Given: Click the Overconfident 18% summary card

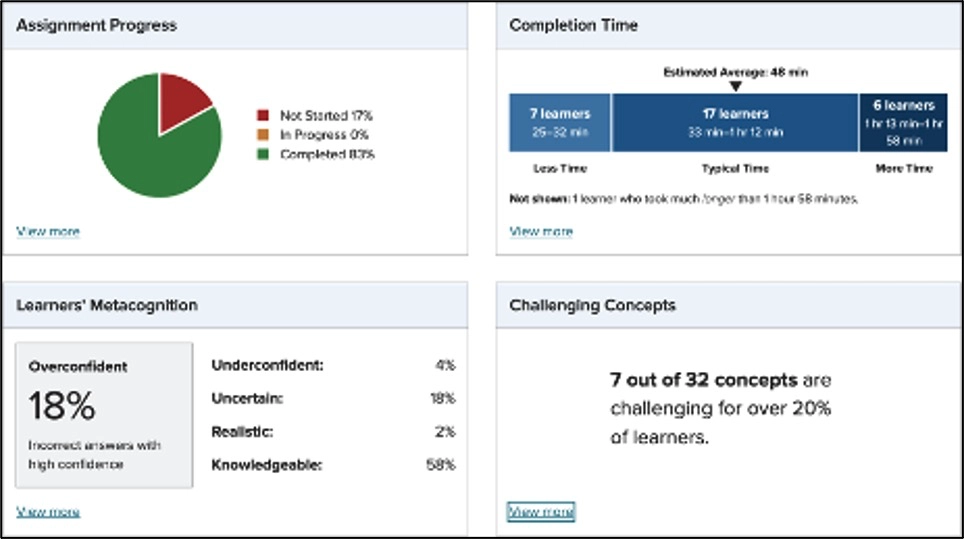Looking at the screenshot, I should (104, 415).
